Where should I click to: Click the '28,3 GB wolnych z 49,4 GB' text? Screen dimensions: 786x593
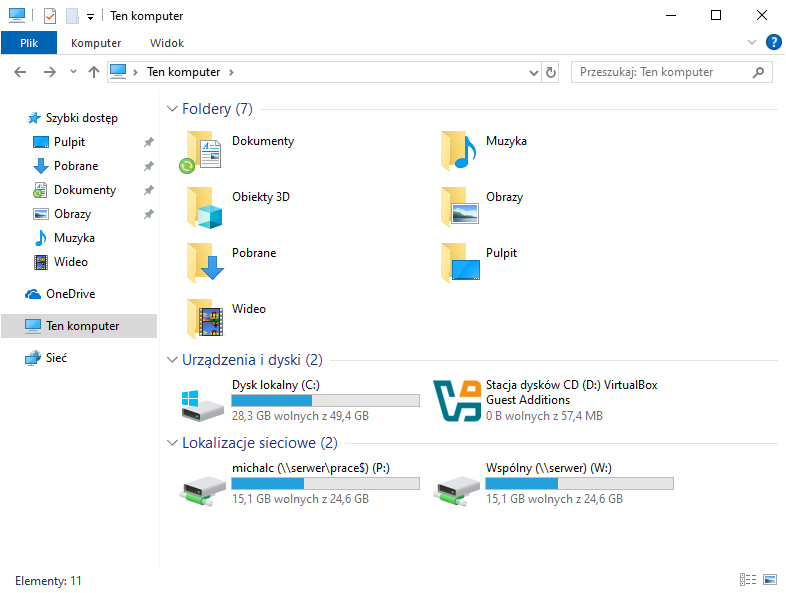click(x=300, y=416)
